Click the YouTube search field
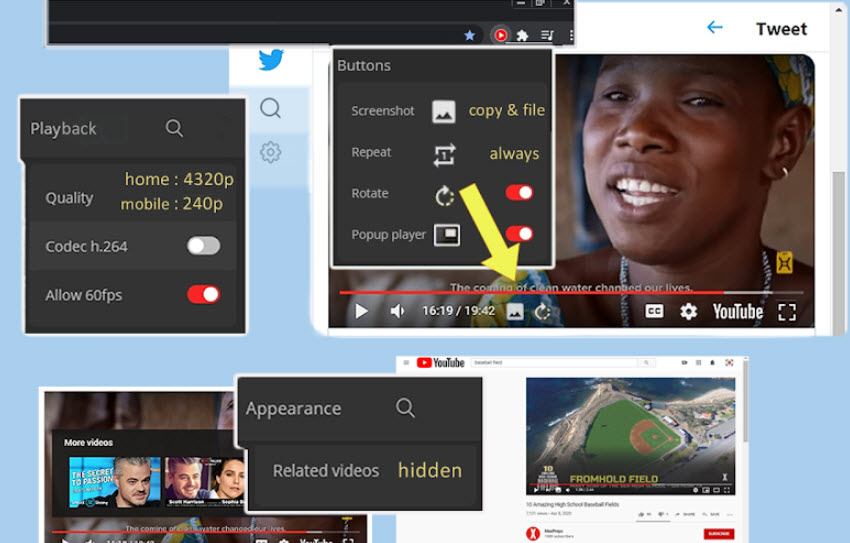 [x=555, y=363]
